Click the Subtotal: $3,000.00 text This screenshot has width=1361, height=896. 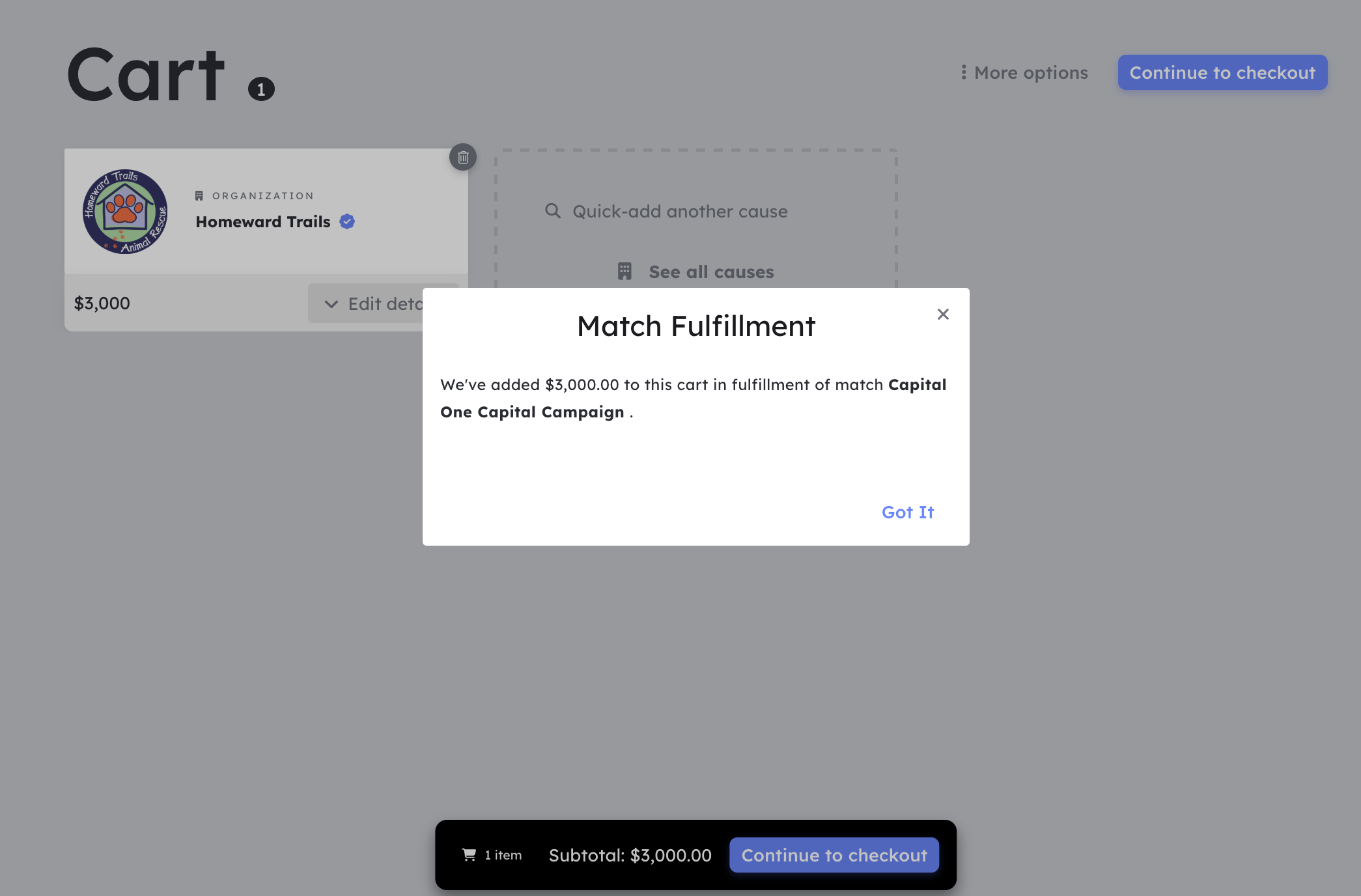(x=630, y=855)
